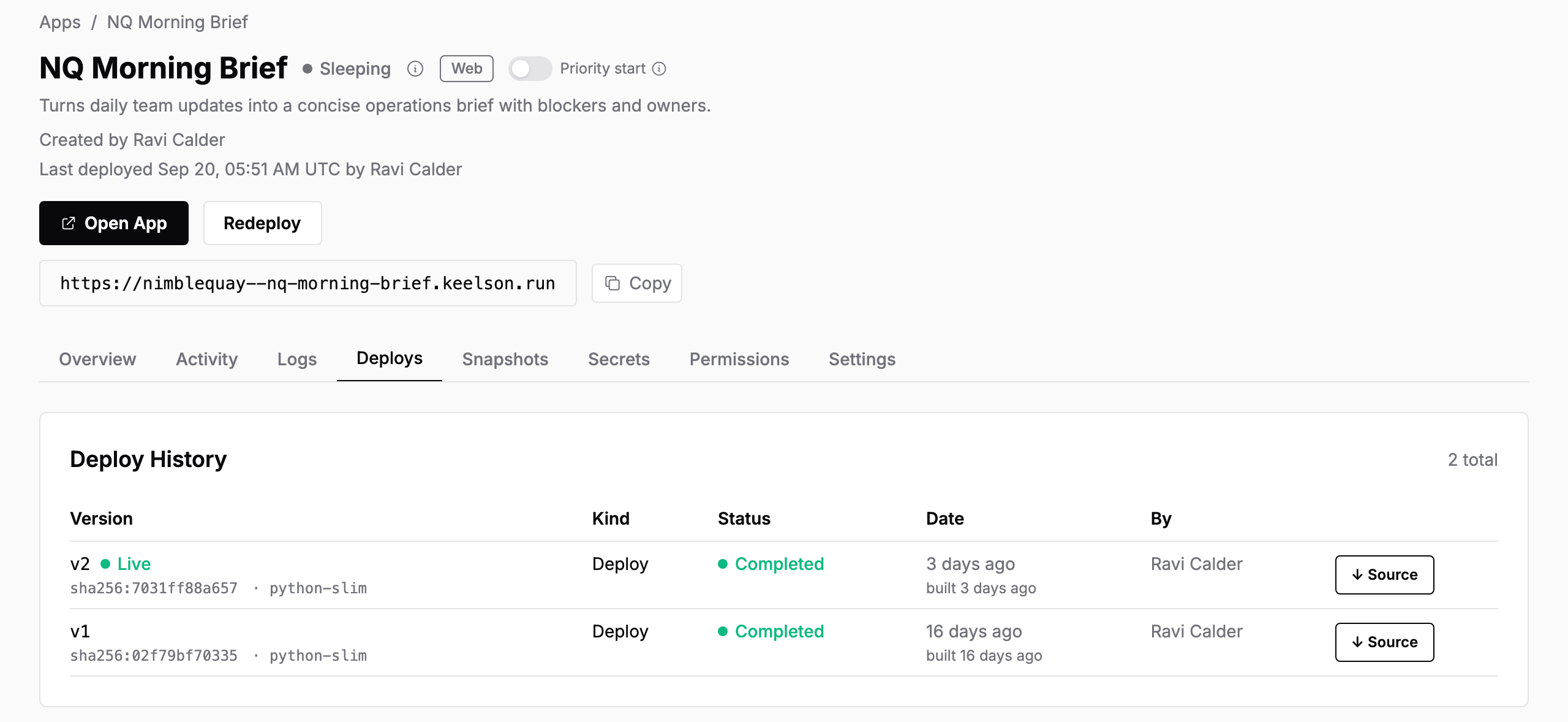Click the Redeploy button

pos(262,223)
